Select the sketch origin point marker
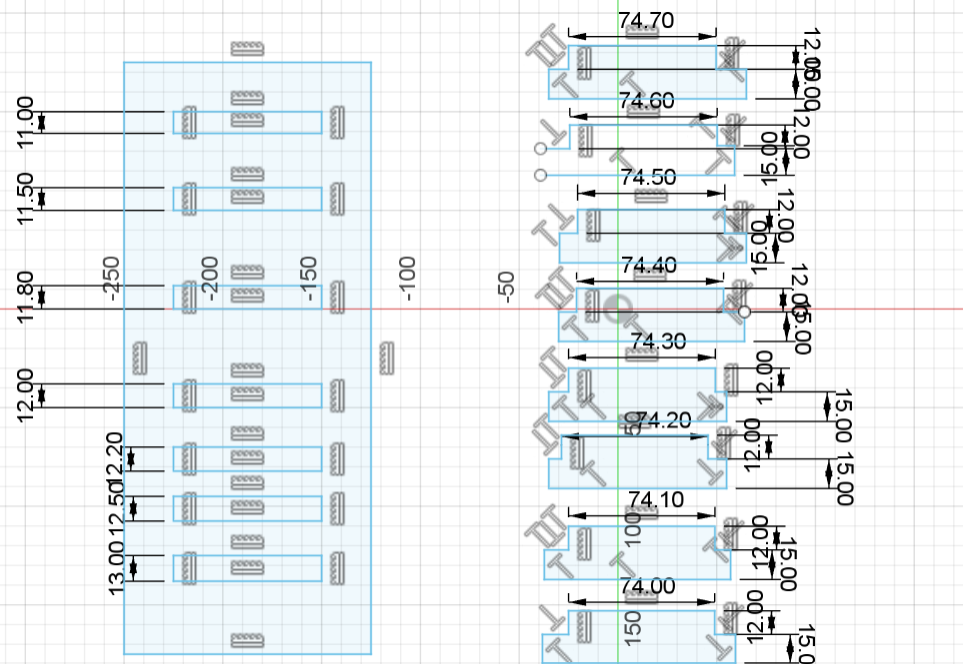Screen dimensions: 963x664 pyautogui.click(x=619, y=309)
